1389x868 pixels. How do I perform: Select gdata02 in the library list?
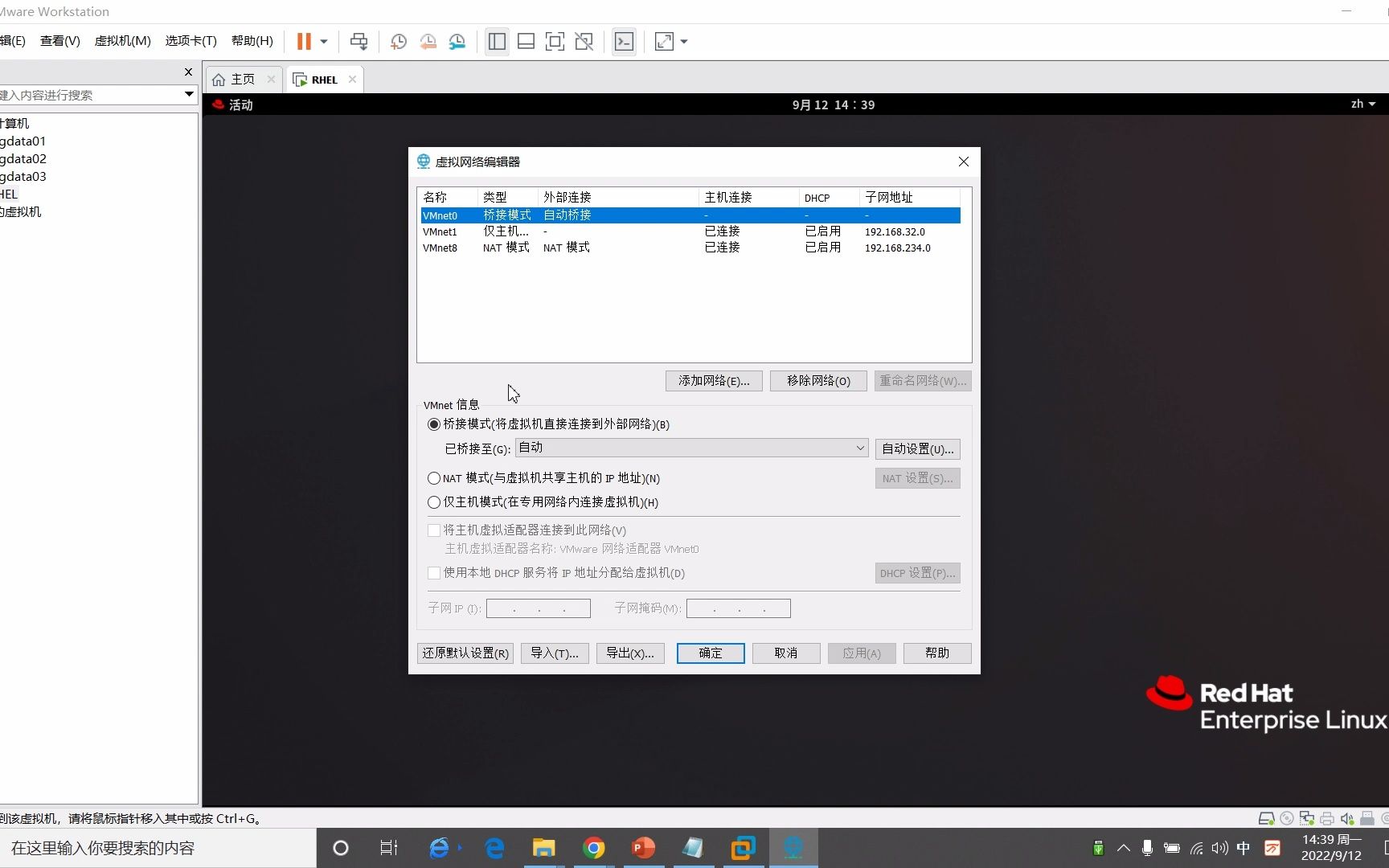tap(24, 159)
